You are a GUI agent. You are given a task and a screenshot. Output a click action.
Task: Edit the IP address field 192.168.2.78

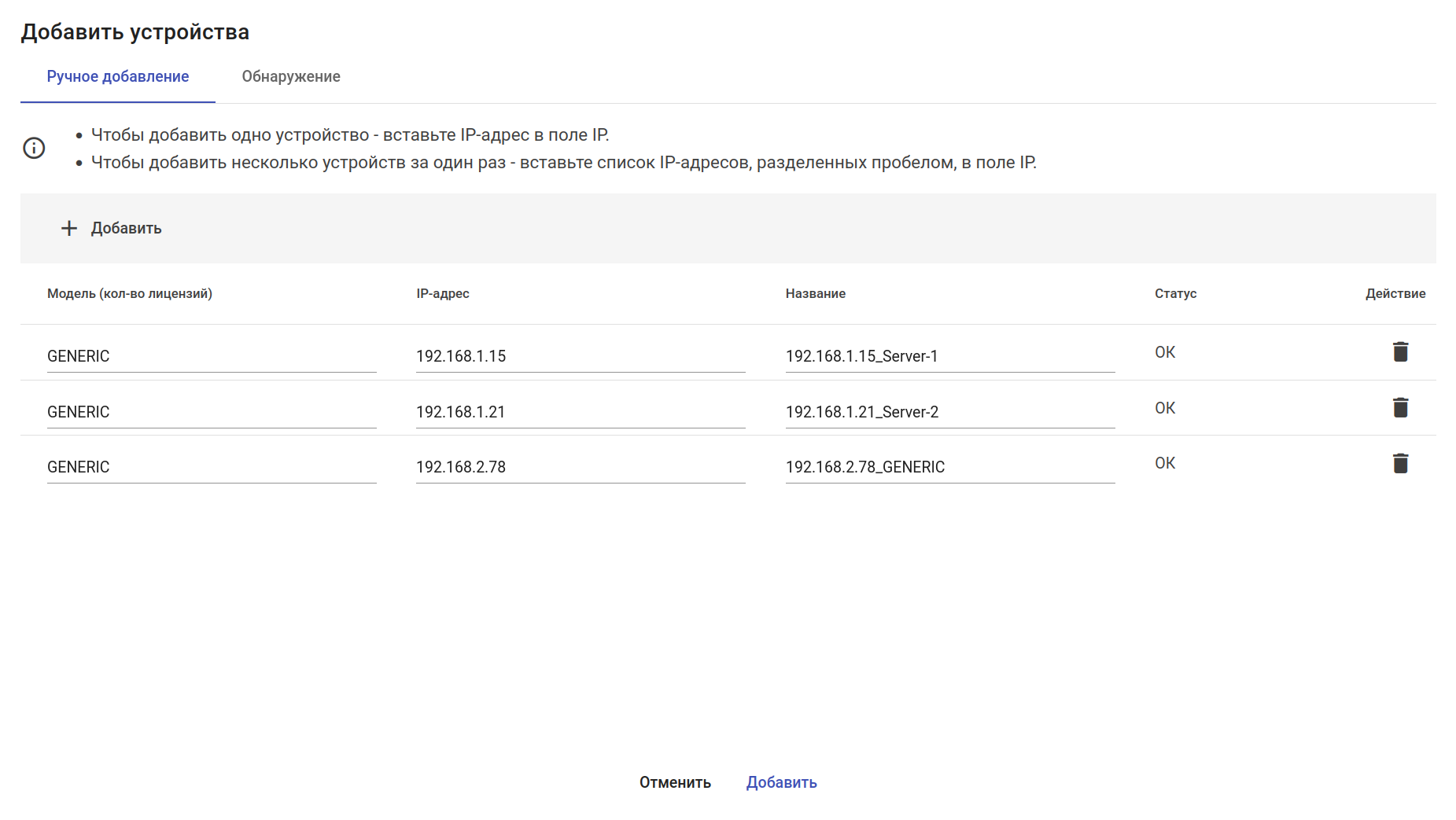(580, 467)
